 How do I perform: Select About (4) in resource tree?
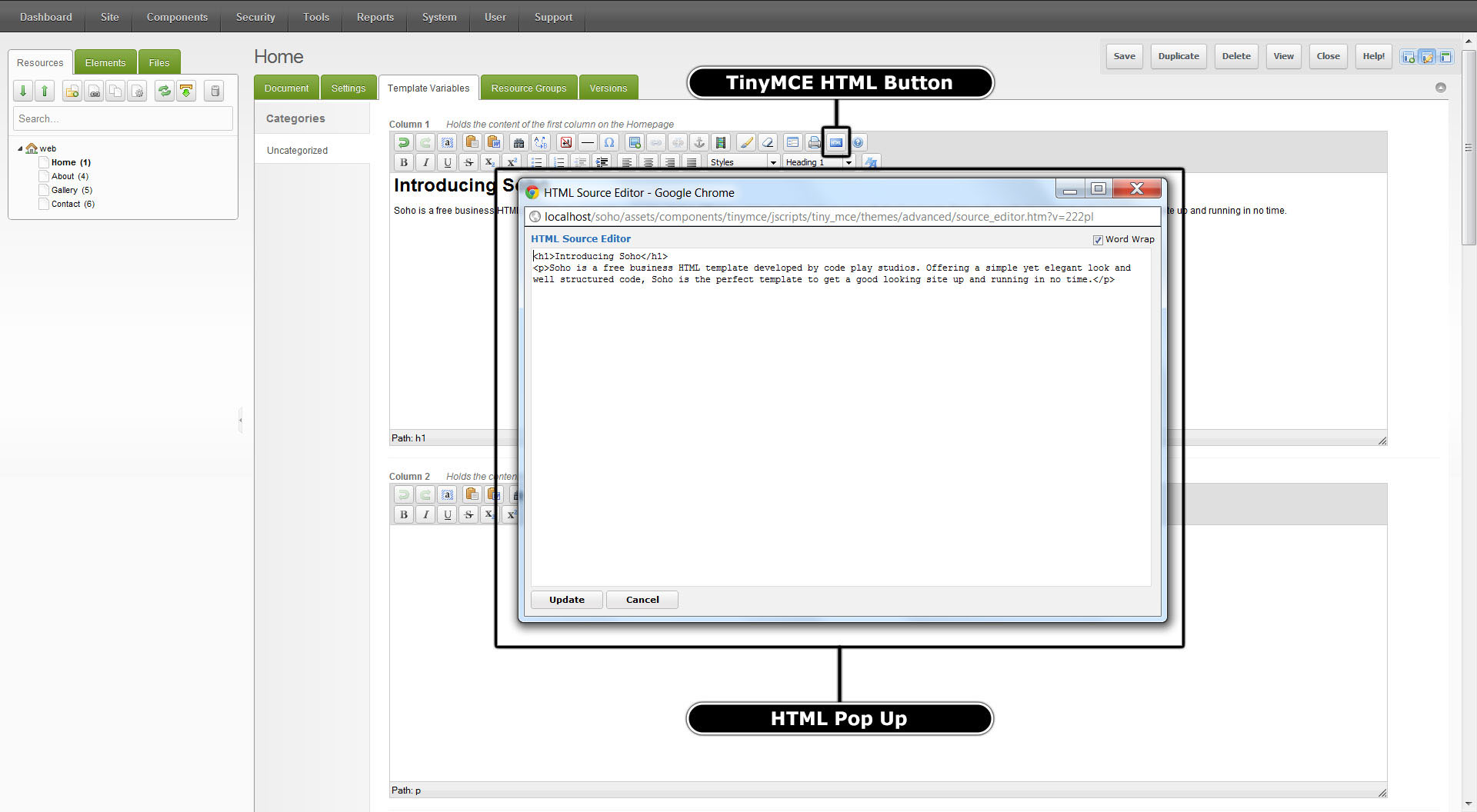(x=70, y=176)
